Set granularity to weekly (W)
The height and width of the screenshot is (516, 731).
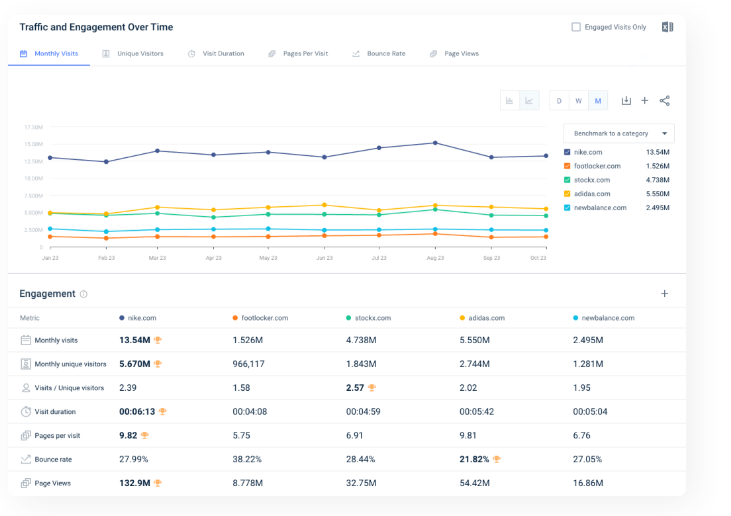click(579, 101)
